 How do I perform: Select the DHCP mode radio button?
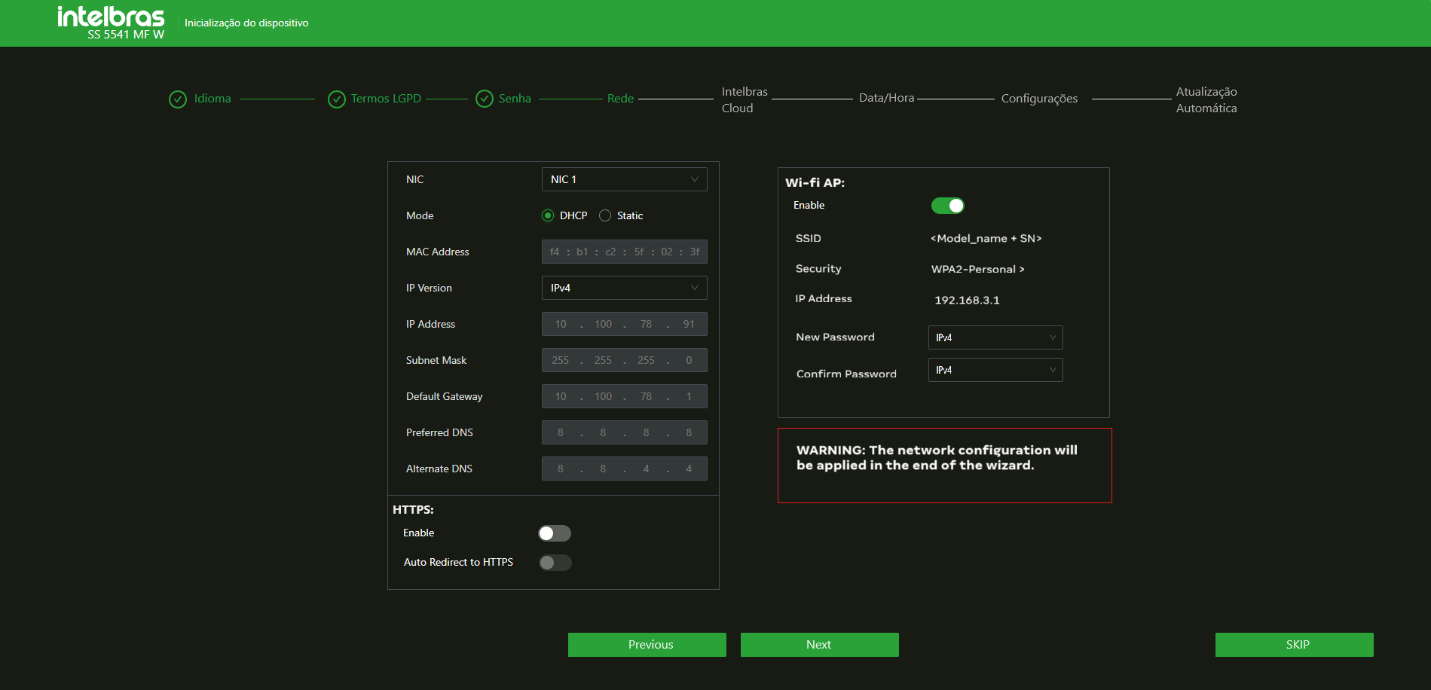tap(548, 216)
